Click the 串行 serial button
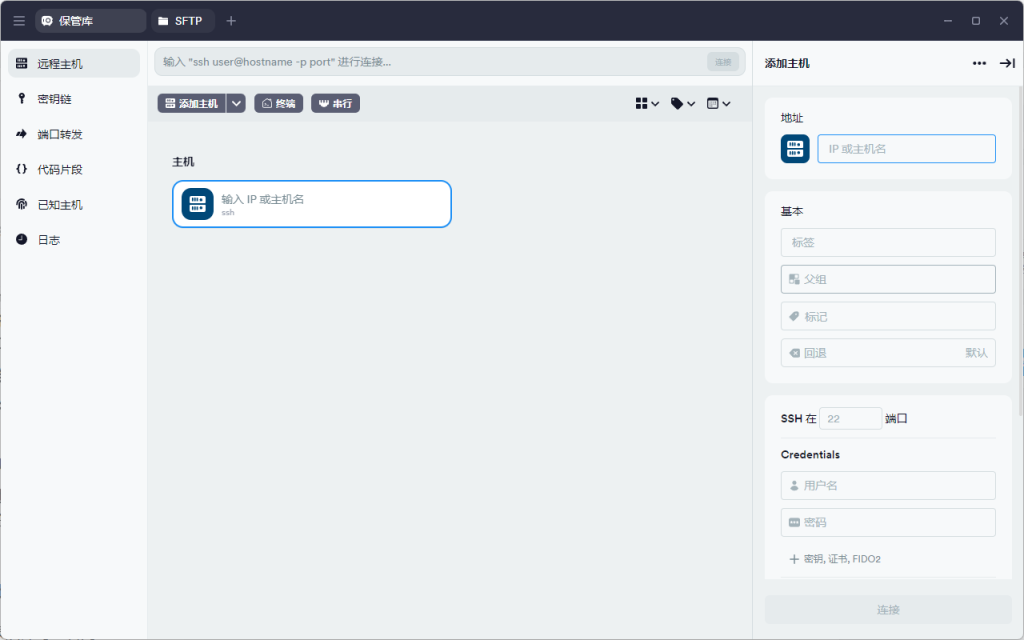The height and width of the screenshot is (640, 1024). pos(335,103)
